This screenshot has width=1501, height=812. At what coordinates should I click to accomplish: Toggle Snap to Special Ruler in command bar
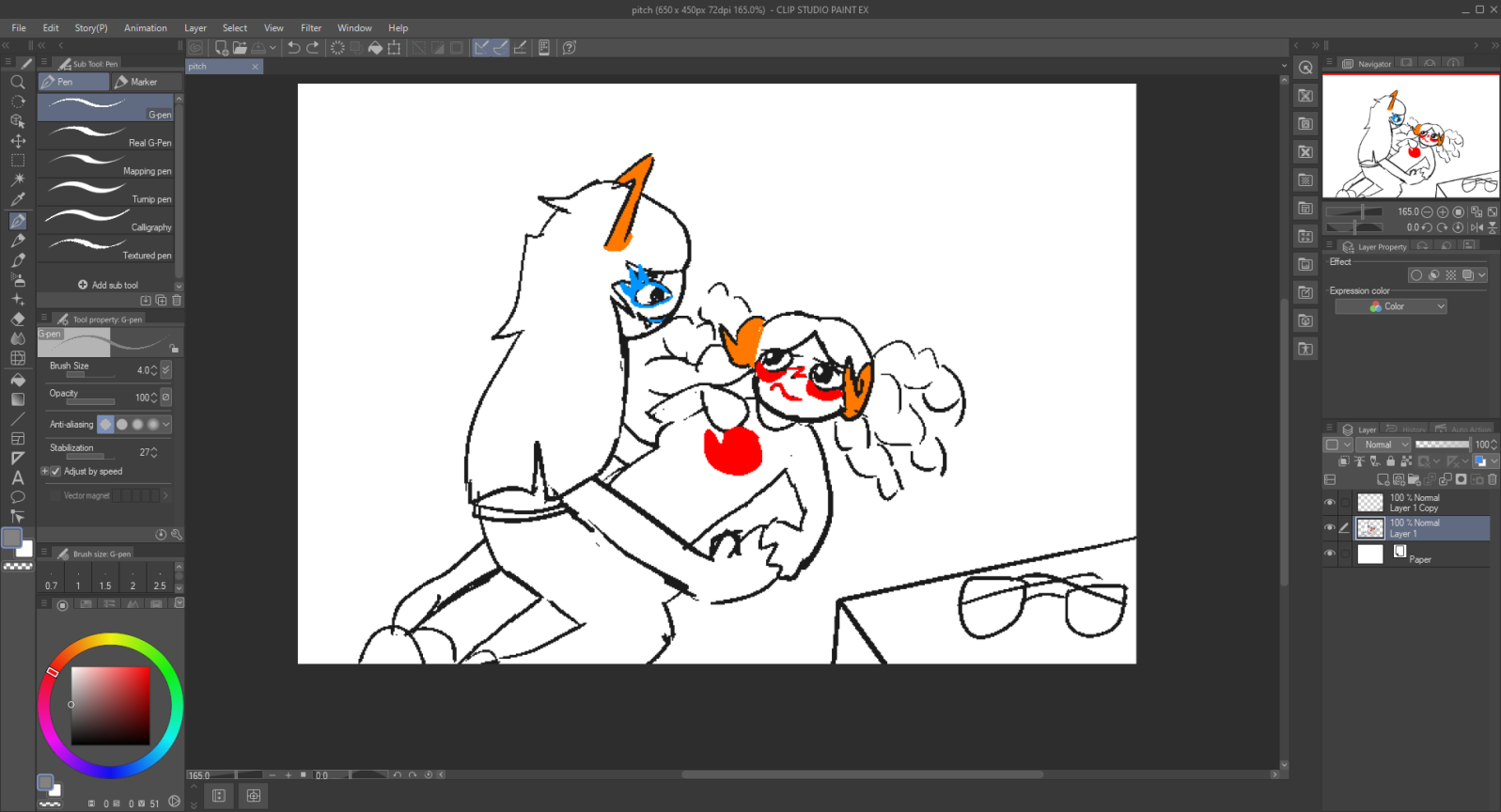500,47
